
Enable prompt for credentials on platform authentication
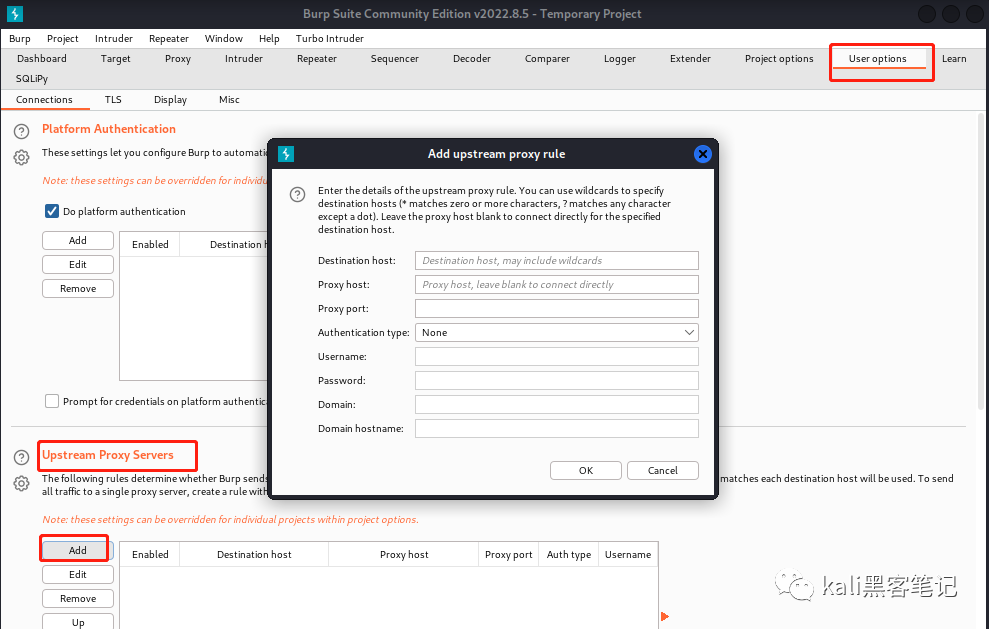51,401
